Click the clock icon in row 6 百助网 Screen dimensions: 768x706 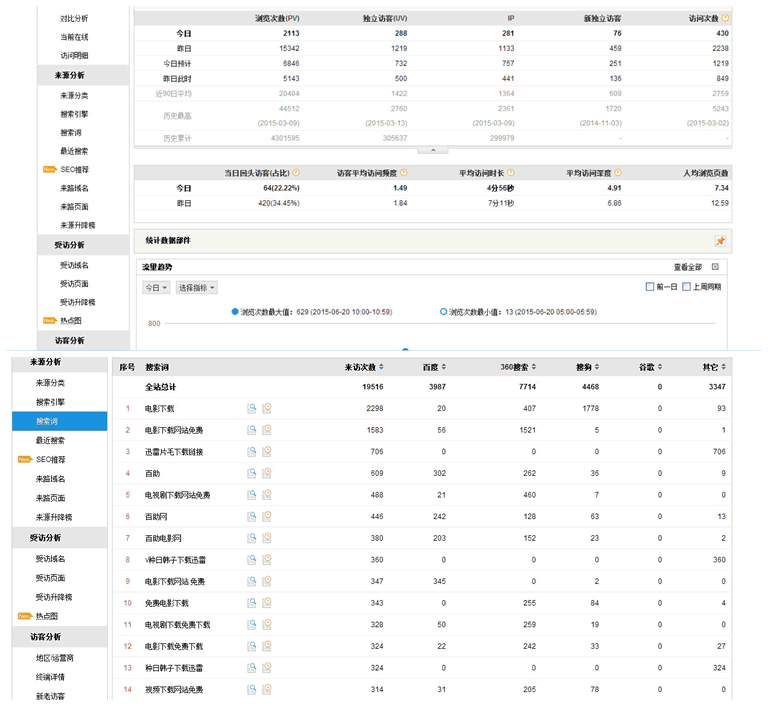click(267, 516)
